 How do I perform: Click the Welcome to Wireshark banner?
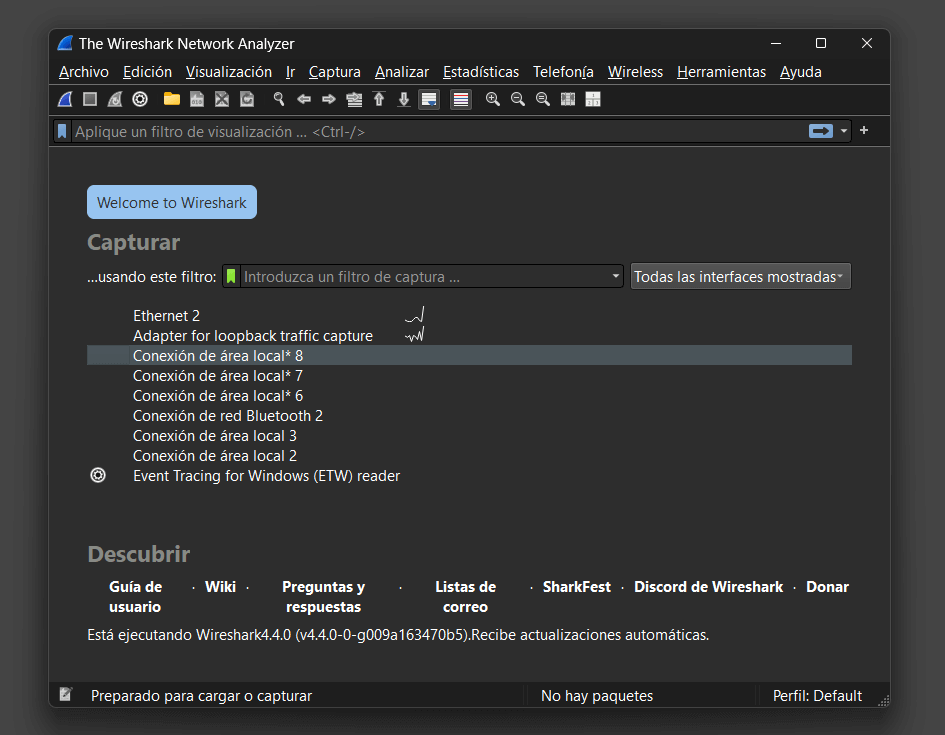[172, 202]
